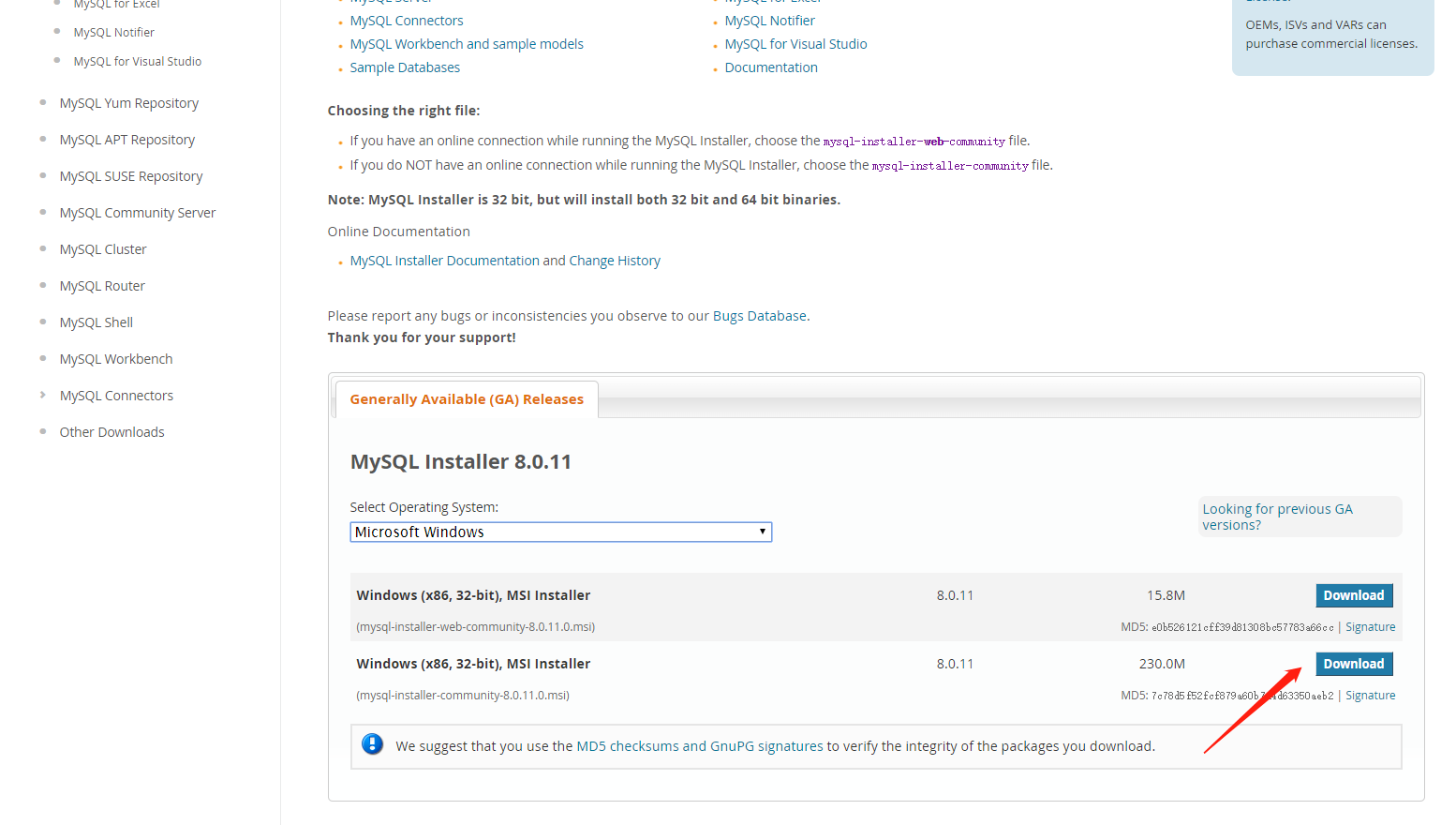1456x825 pixels.
Task: Download the 15.8M web-community MSI installer
Action: coord(1354,595)
